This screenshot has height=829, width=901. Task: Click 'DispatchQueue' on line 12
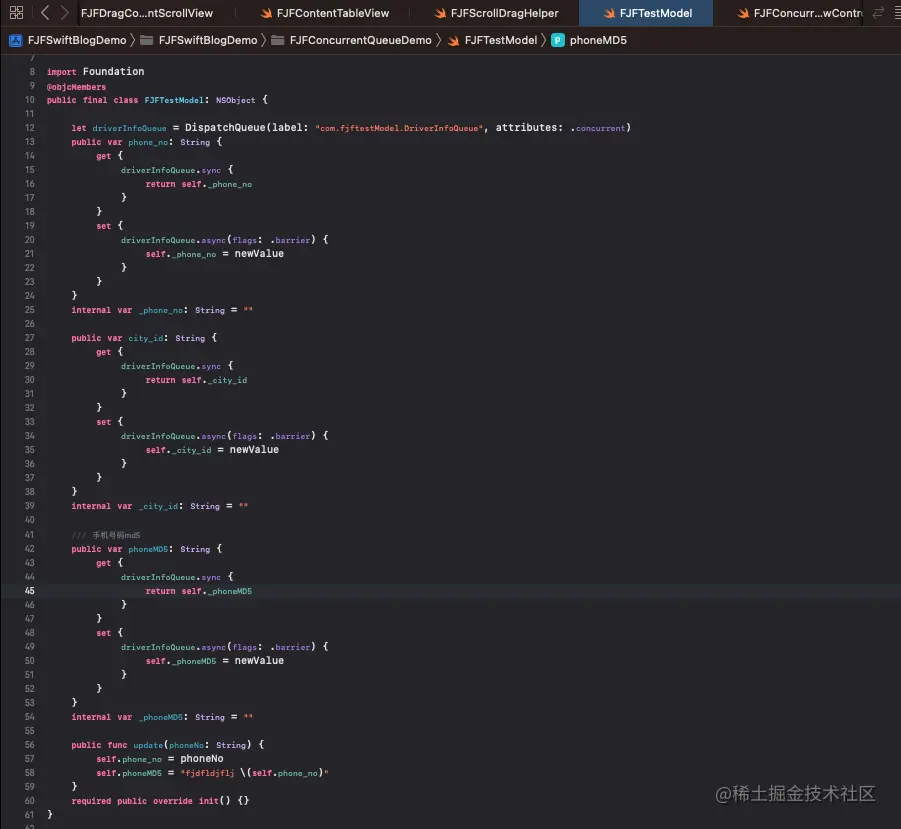click(225, 128)
